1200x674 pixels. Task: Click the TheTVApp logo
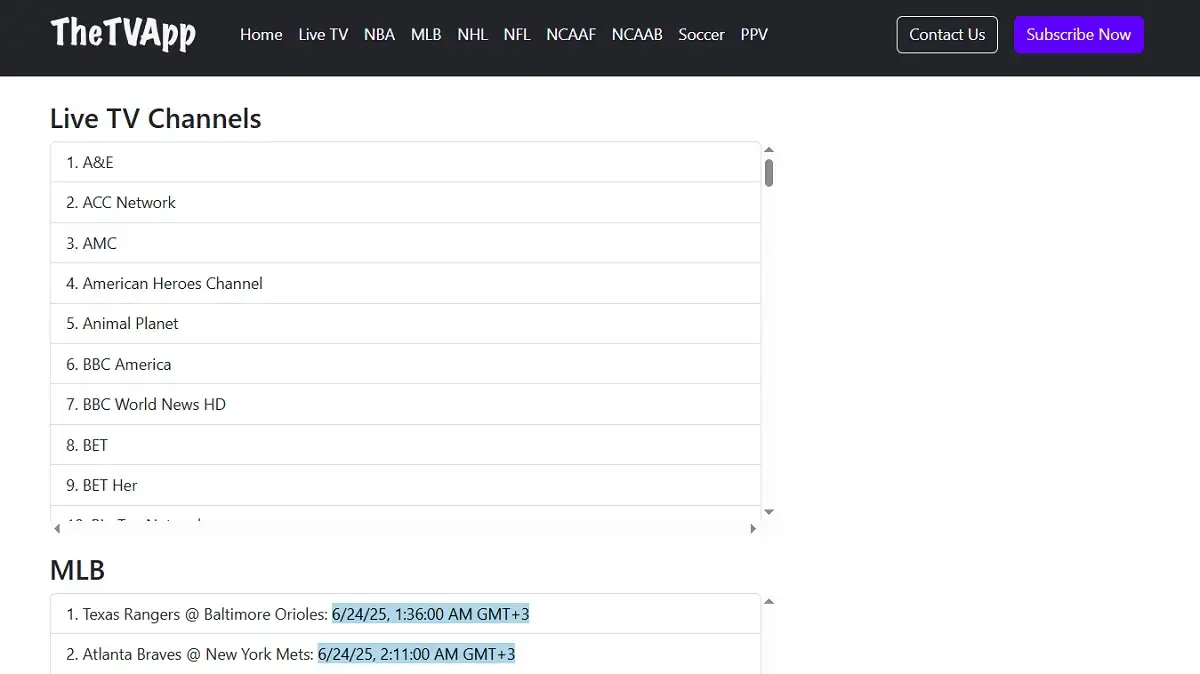[x=123, y=34]
